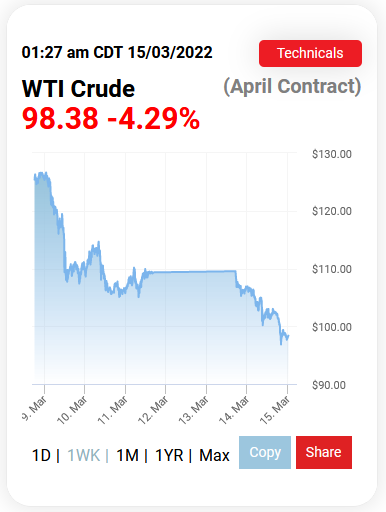Click the 98.38 -4.29% price readout
Screen dimensions: 386x512
111,118
